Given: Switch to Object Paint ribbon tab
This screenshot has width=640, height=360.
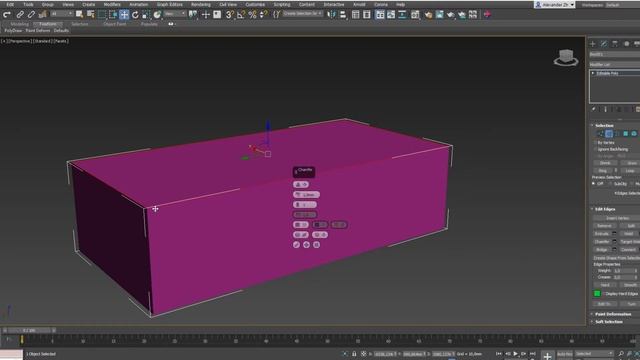Looking at the screenshot, I should click(115, 24).
